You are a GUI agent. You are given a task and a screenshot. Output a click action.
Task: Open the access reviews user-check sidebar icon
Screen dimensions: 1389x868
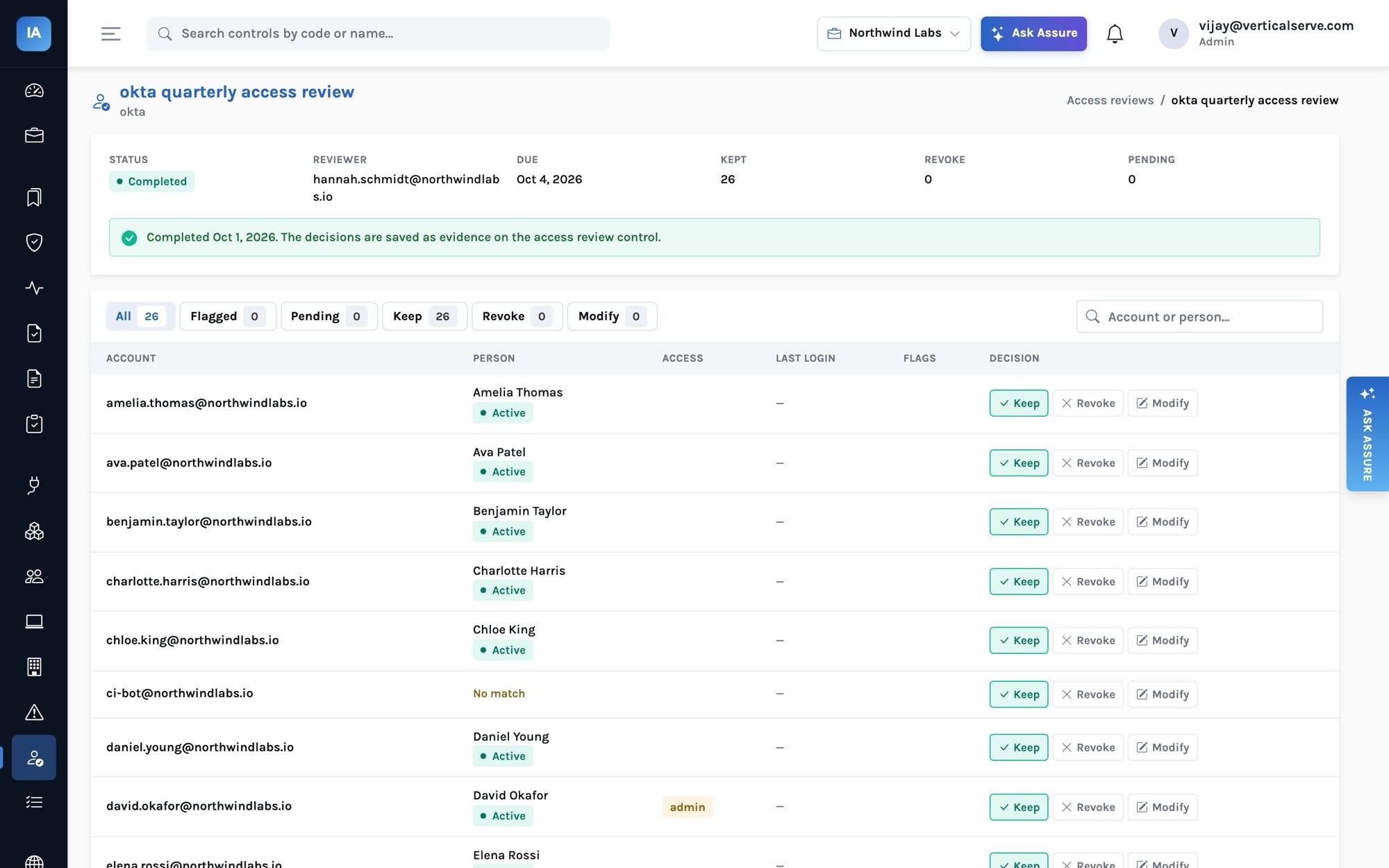[x=34, y=758]
